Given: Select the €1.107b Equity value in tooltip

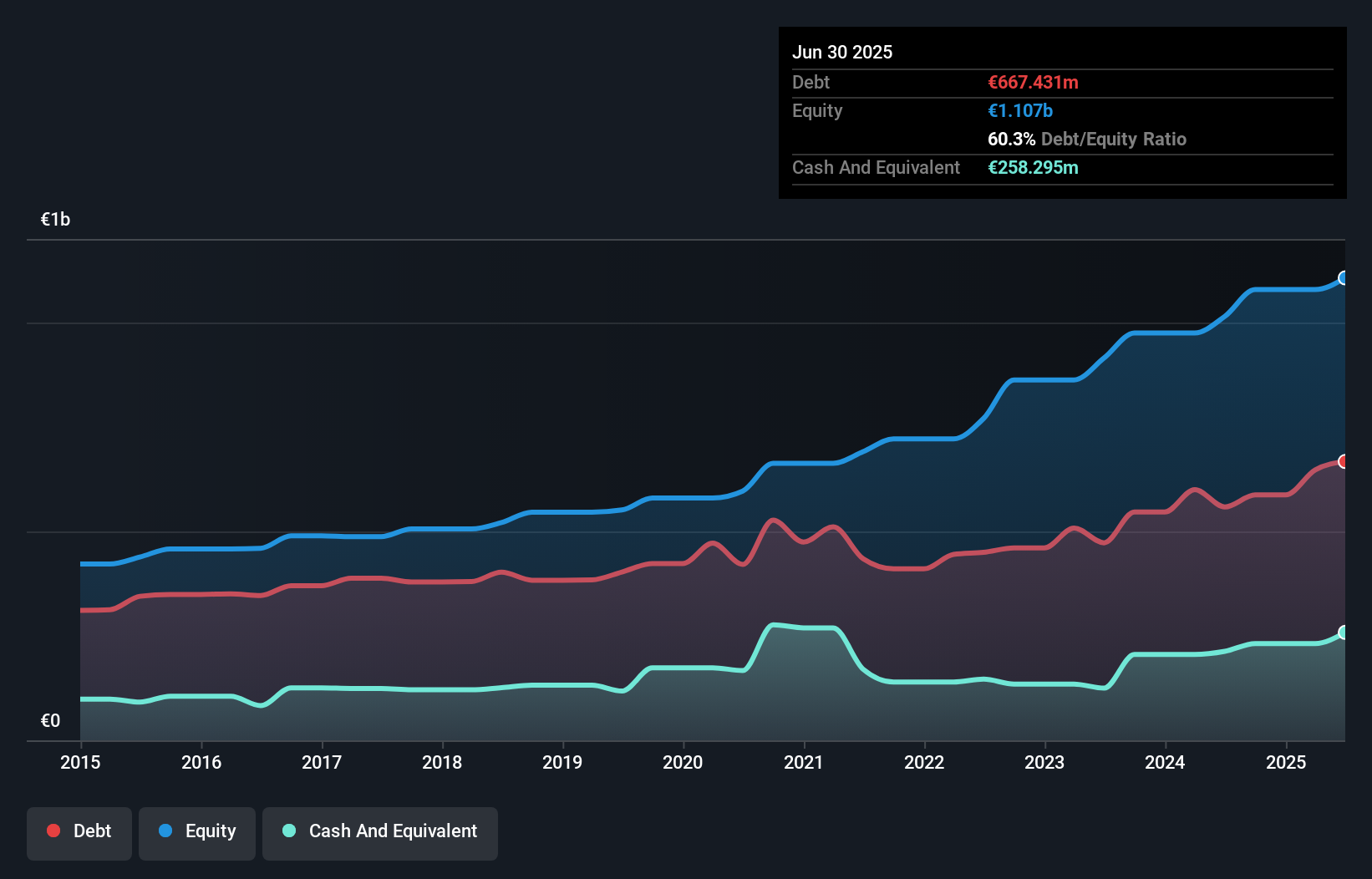Looking at the screenshot, I should 1020,111.
